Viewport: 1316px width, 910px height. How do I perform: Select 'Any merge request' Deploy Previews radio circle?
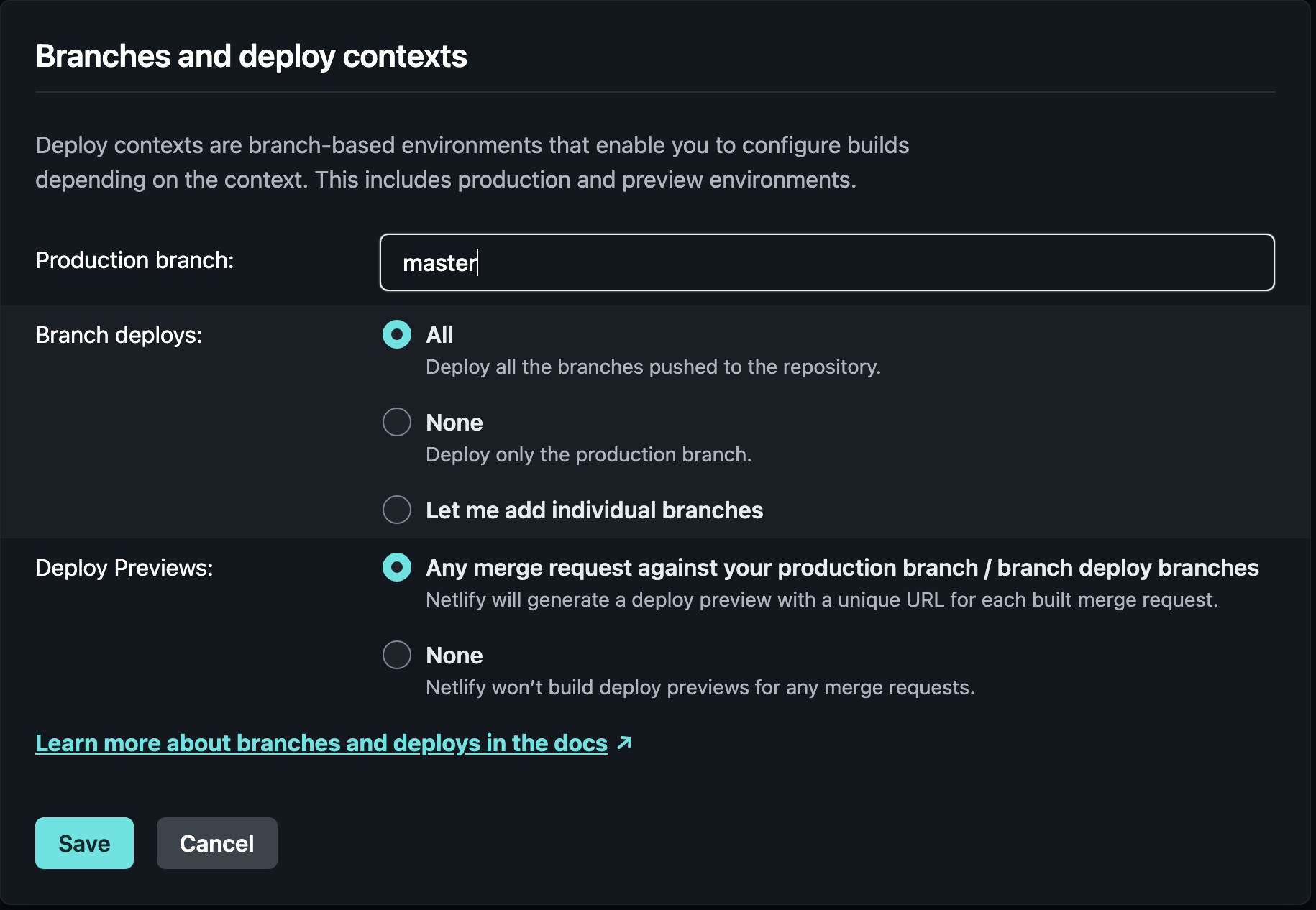tap(397, 567)
